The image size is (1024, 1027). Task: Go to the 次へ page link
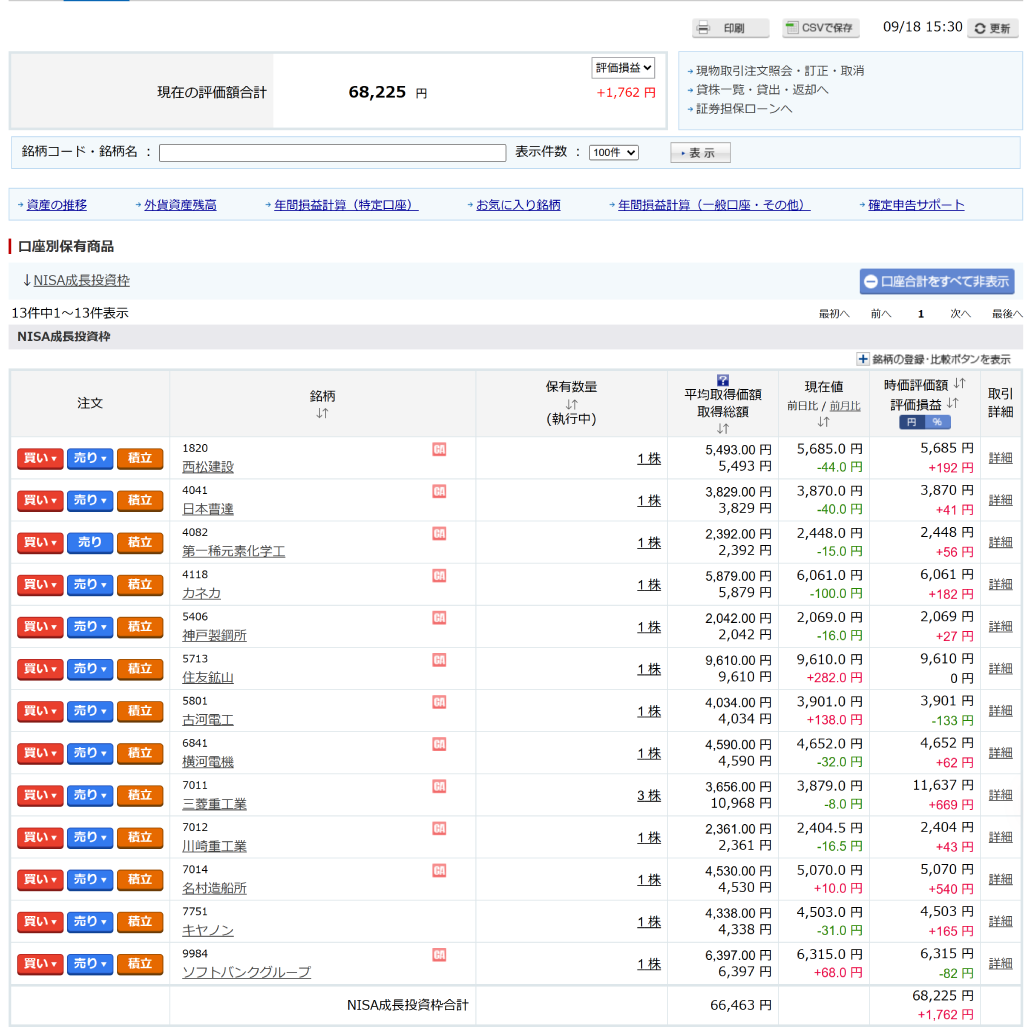(x=960, y=314)
